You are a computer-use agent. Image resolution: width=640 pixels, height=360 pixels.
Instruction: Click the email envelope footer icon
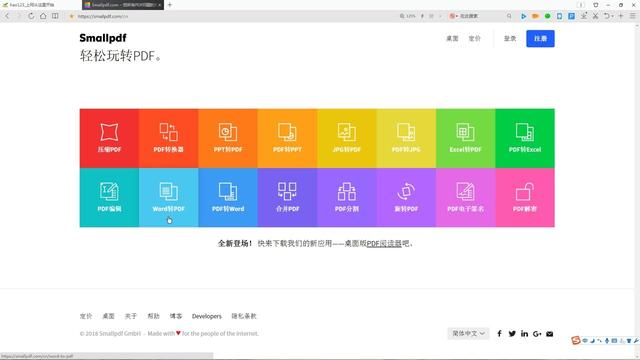[x=550, y=333]
